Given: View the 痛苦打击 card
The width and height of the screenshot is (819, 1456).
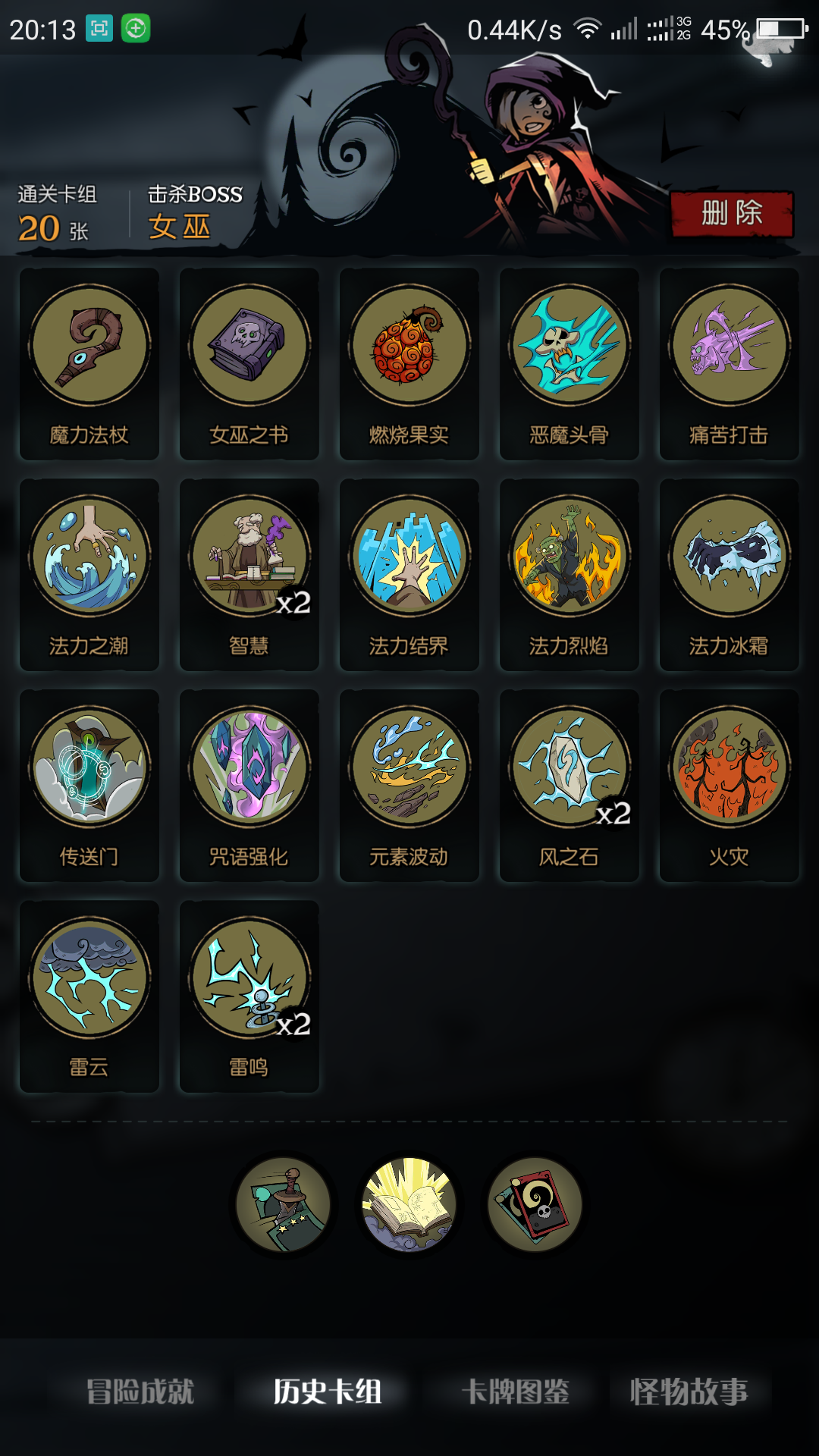Looking at the screenshot, I should pos(730,364).
